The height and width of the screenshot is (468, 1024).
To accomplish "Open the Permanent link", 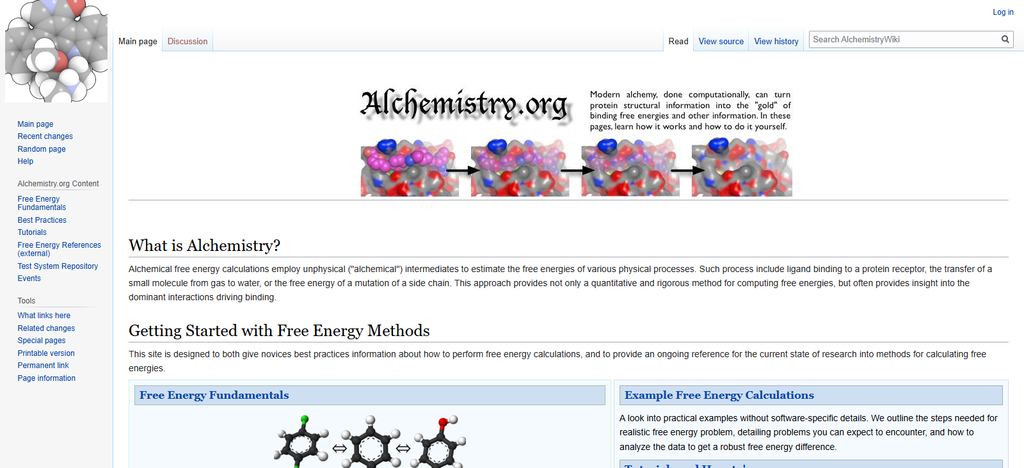I will pos(43,366).
